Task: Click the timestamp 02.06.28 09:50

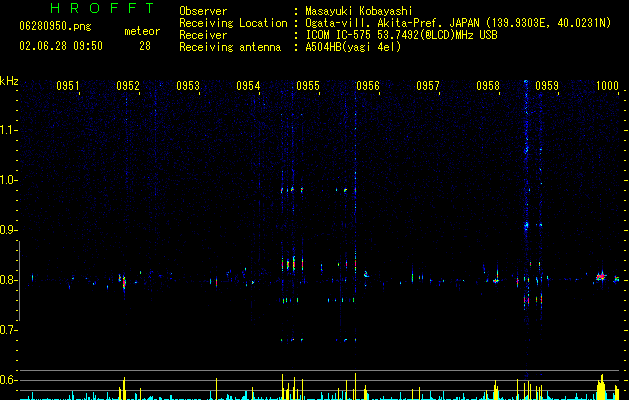Action: [x=61, y=46]
